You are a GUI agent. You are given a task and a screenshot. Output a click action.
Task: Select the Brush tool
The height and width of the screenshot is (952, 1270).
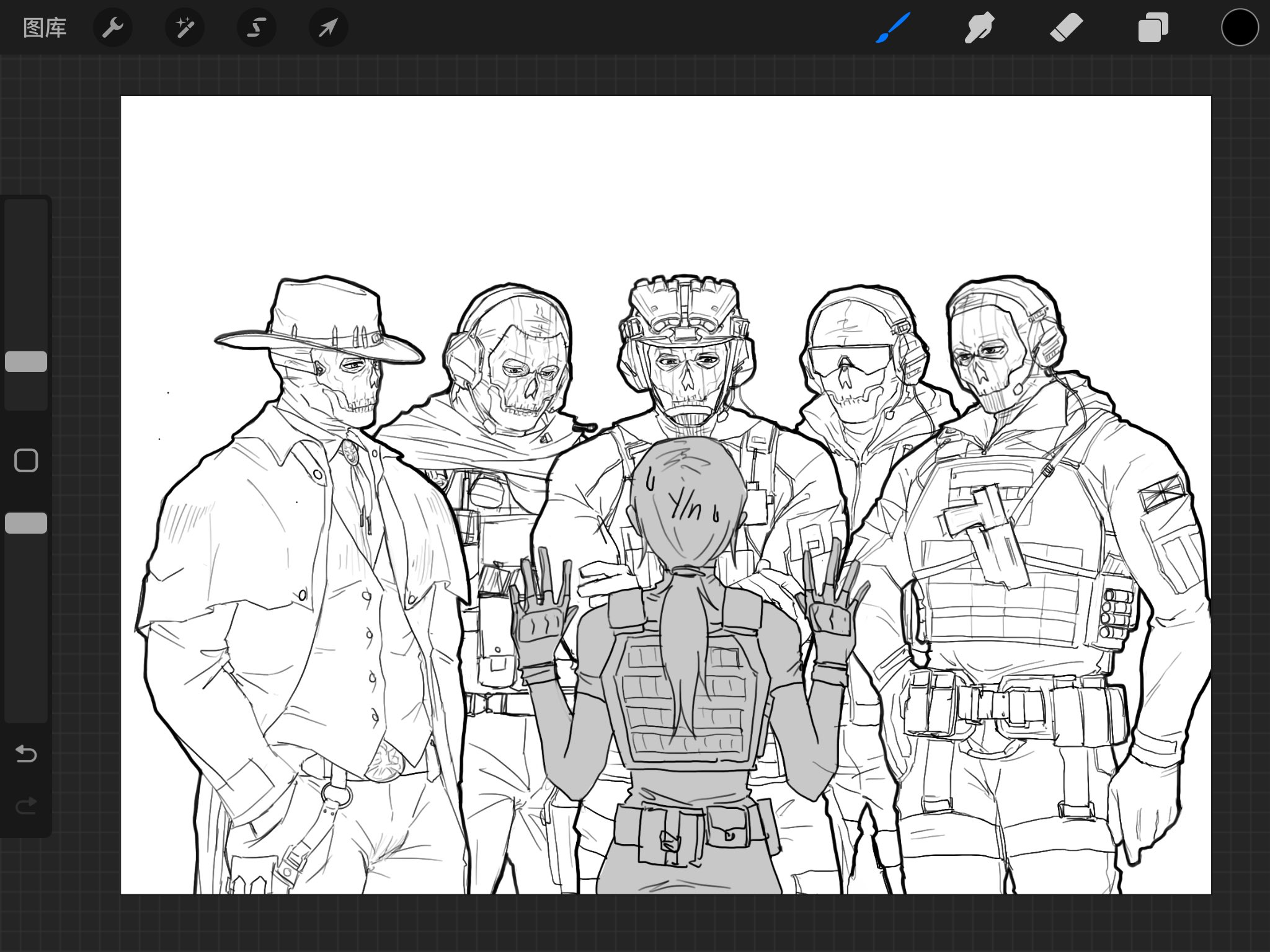893,28
